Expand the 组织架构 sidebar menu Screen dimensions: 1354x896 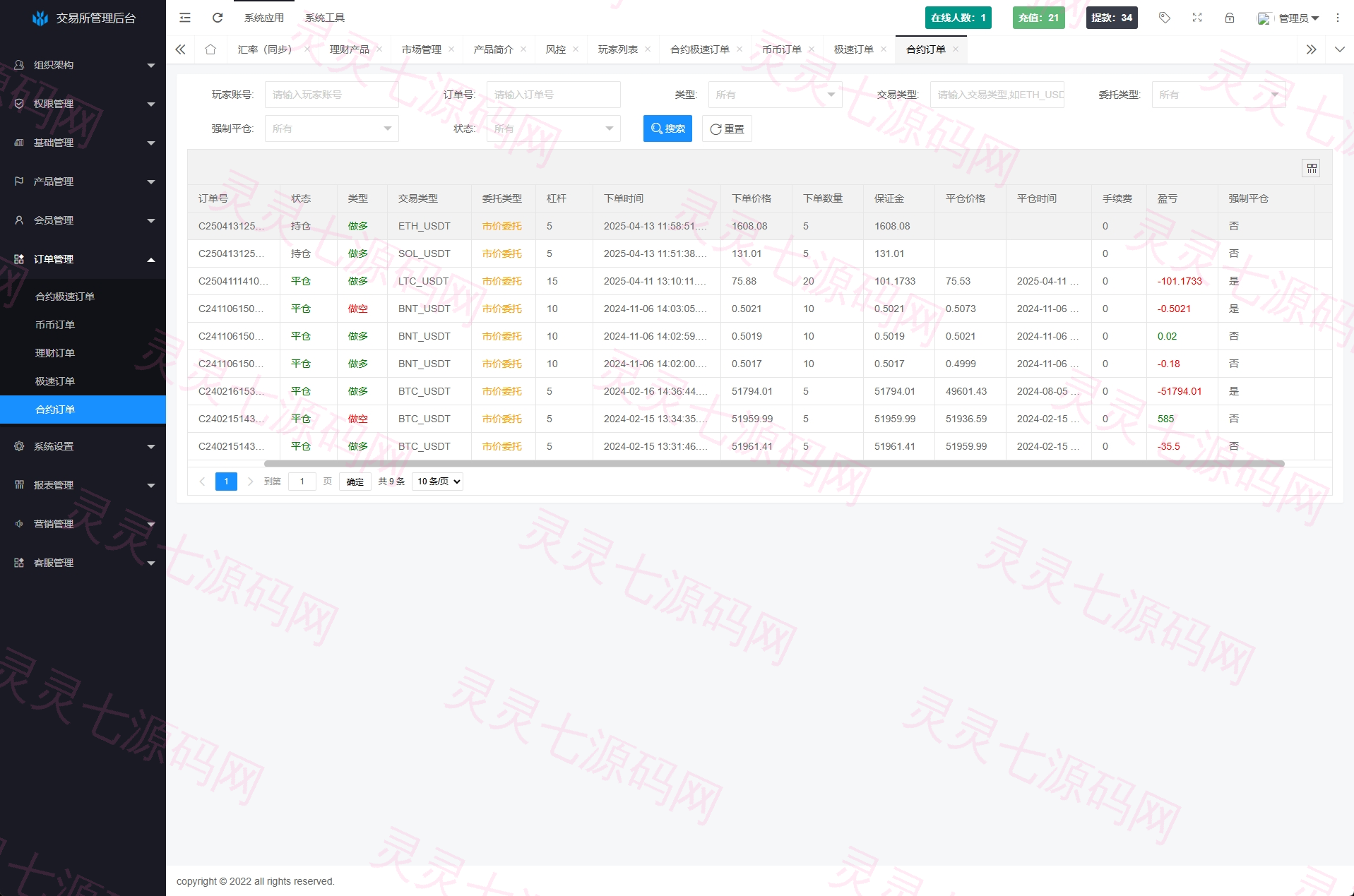click(83, 65)
